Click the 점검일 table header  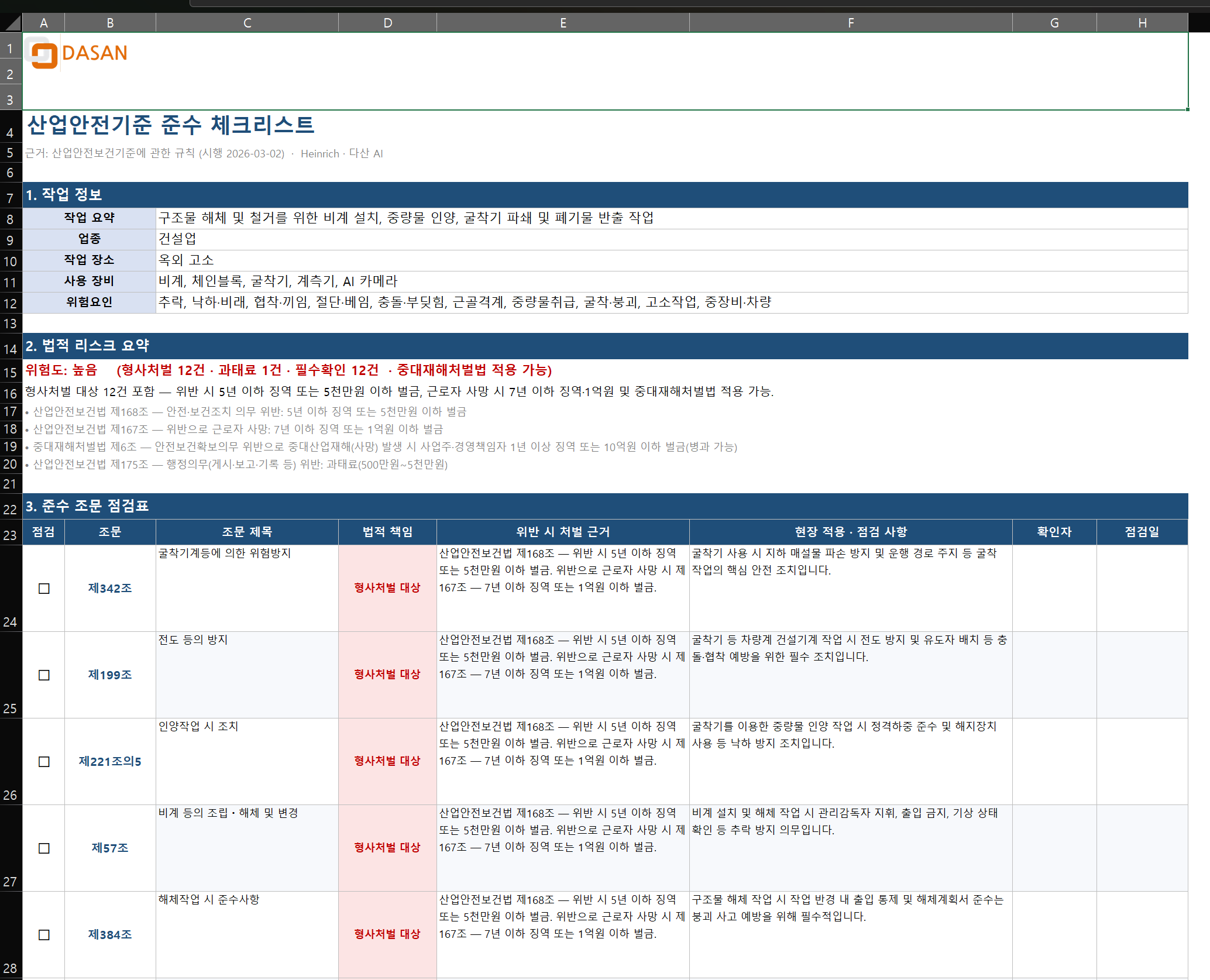1143,532
